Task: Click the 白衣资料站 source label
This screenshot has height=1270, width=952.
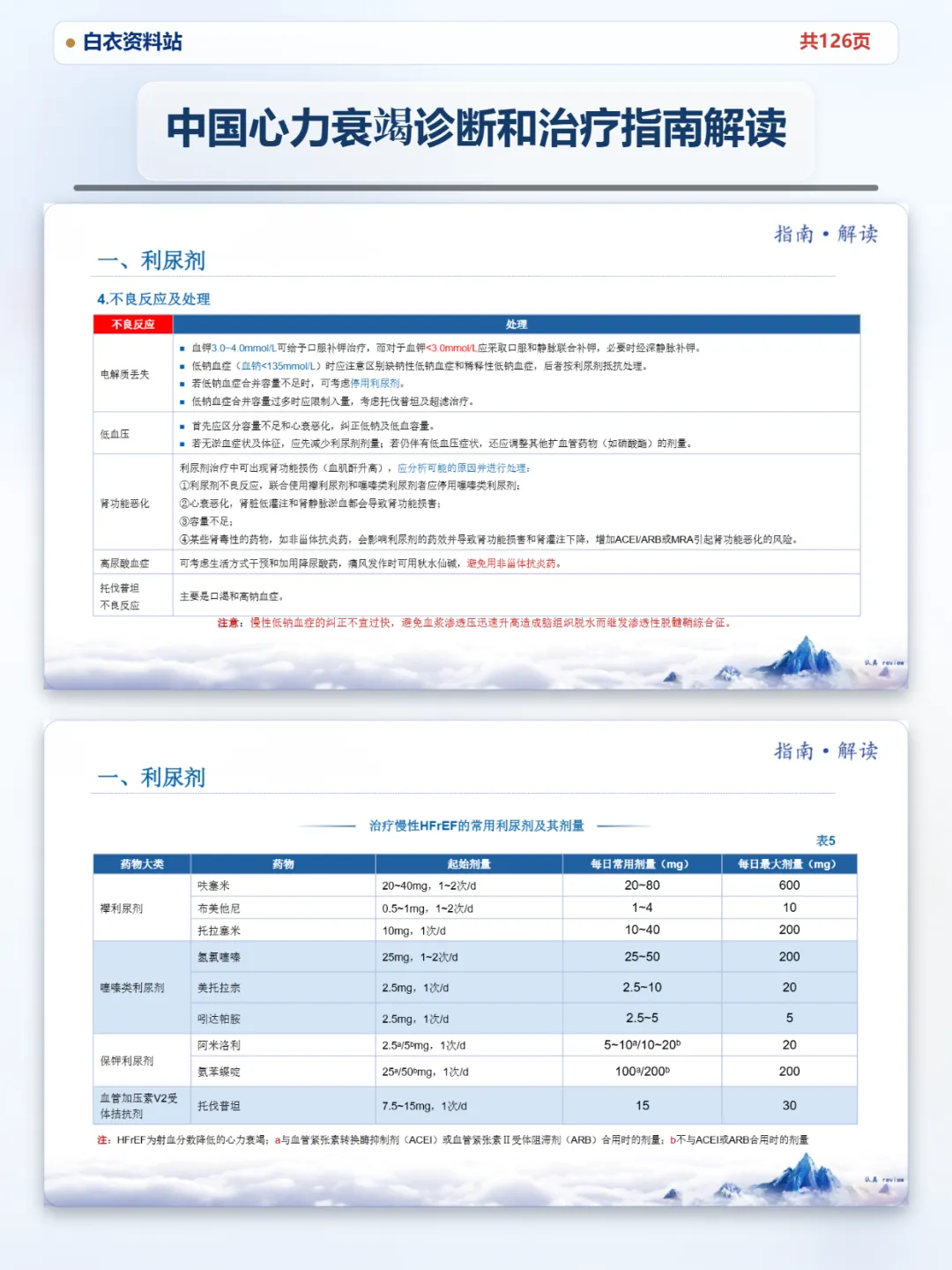Action: [x=132, y=42]
